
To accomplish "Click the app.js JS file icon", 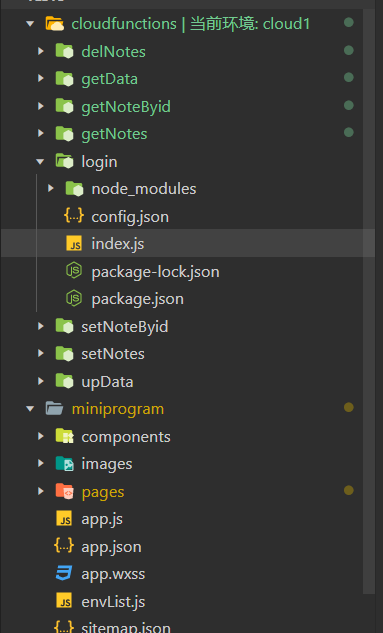I will pyautogui.click(x=64, y=519).
